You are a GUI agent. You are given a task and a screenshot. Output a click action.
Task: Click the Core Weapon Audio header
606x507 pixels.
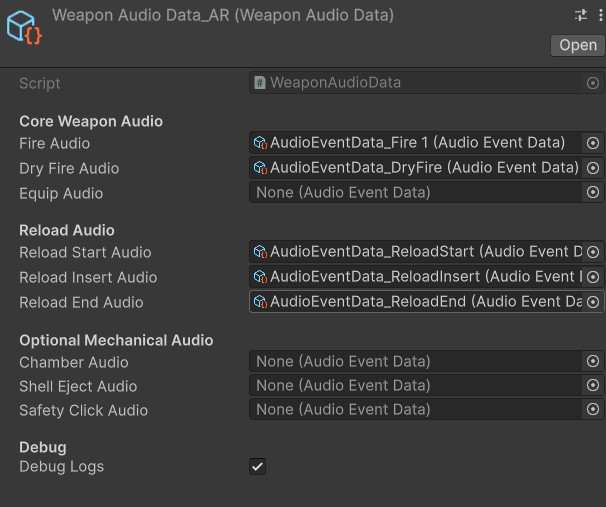[x=91, y=122]
